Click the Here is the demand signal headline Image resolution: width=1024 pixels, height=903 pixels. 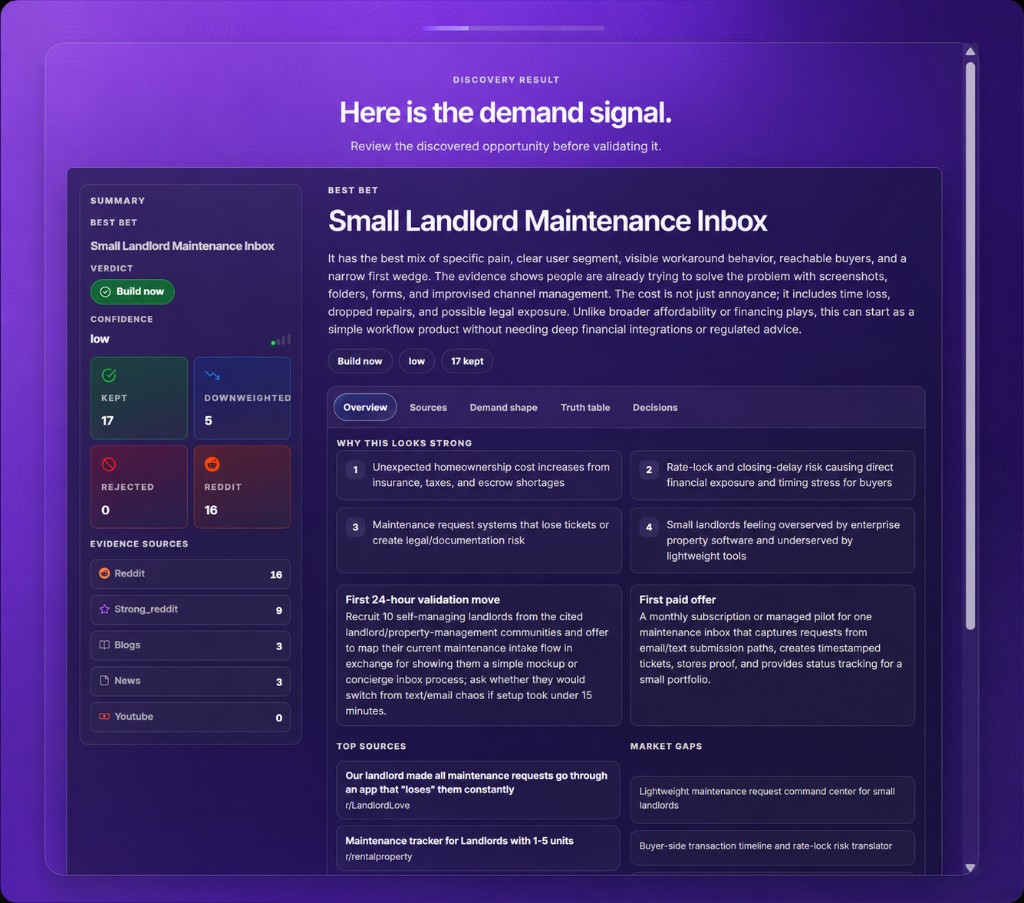coord(505,112)
